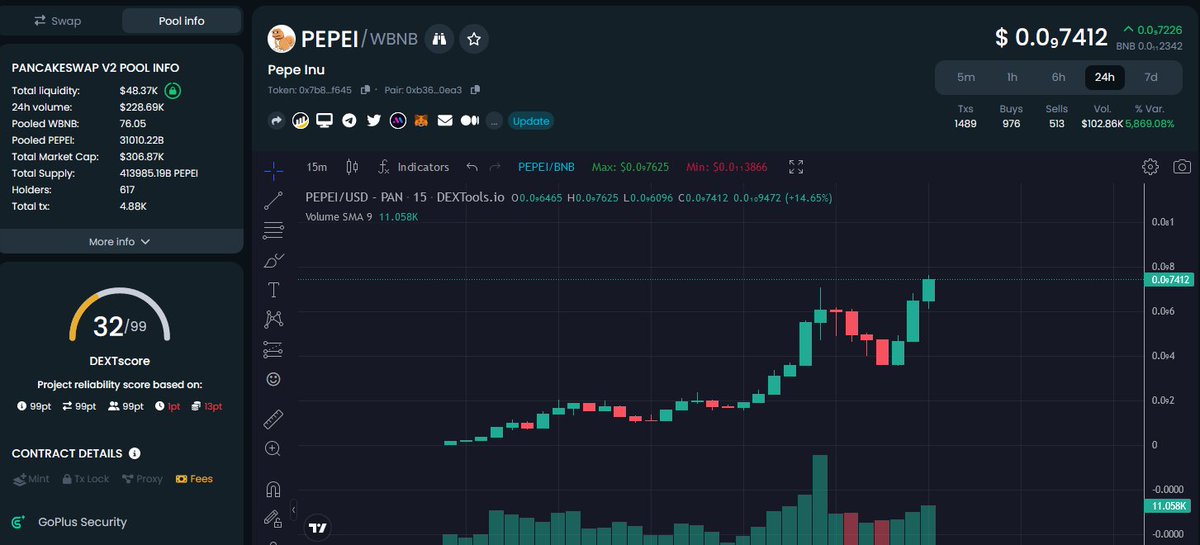1200x545 pixels.
Task: Select the 6h timeframe
Action: point(1058,77)
